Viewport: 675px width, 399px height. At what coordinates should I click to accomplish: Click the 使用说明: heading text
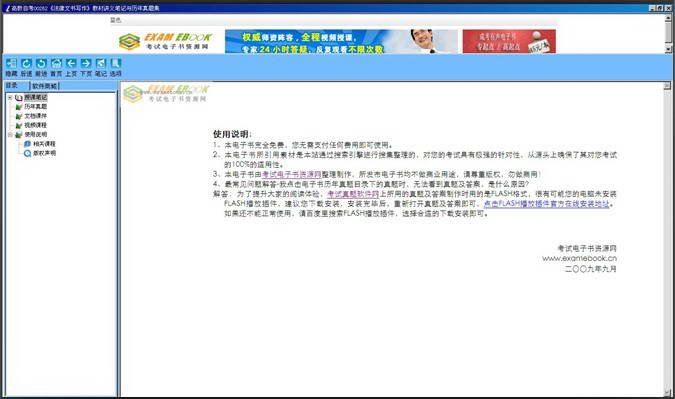click(x=232, y=134)
